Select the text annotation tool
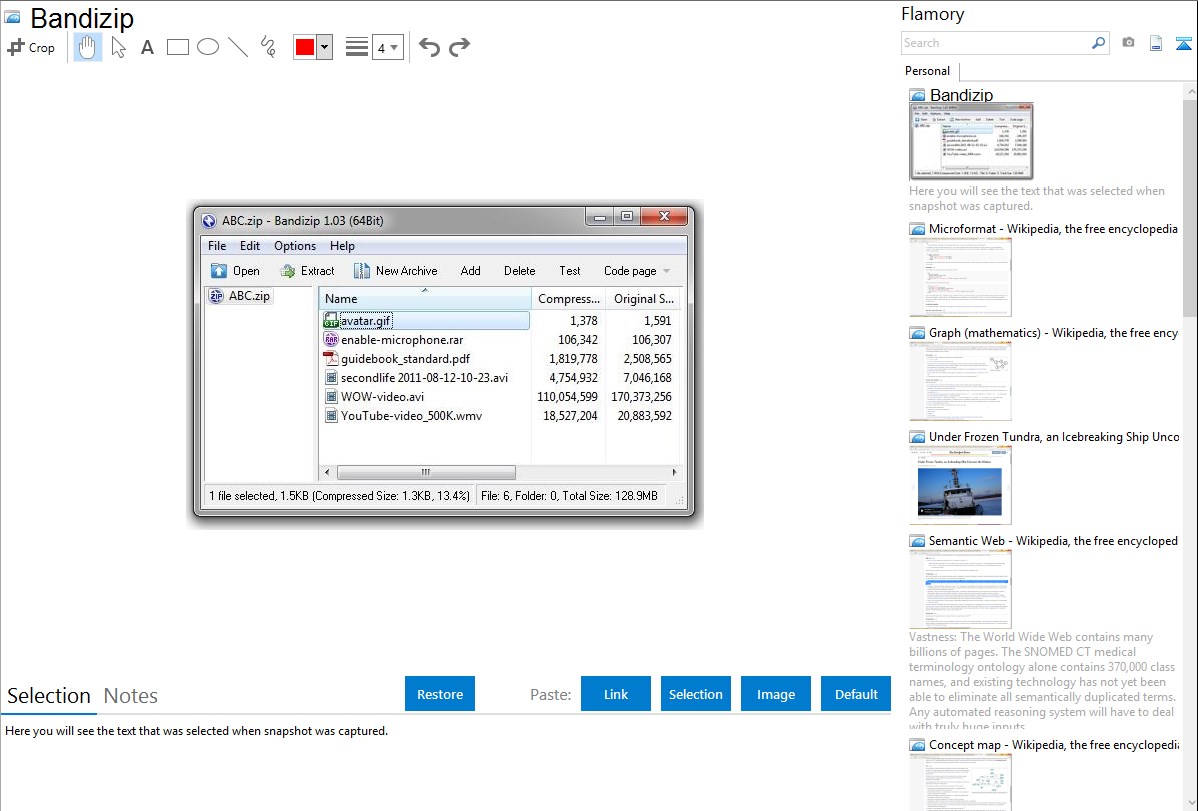This screenshot has height=811, width=1198. (x=147, y=47)
